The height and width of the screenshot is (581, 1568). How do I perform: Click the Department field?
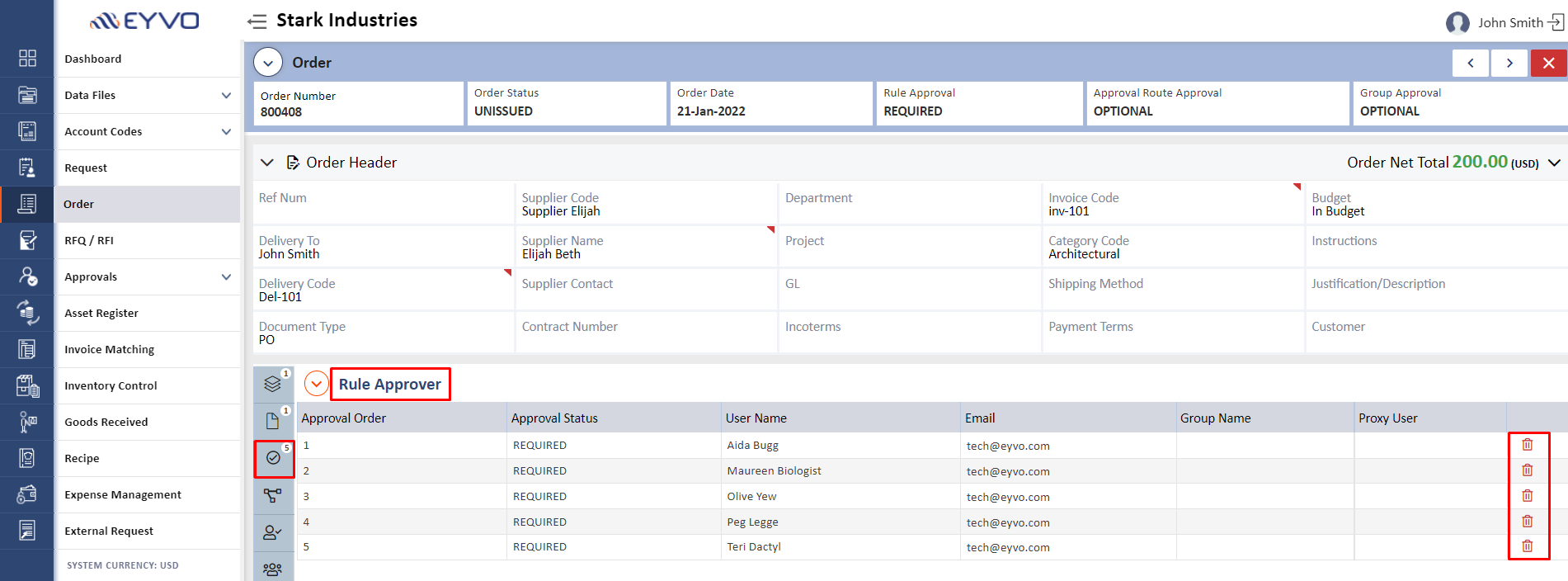pos(910,203)
